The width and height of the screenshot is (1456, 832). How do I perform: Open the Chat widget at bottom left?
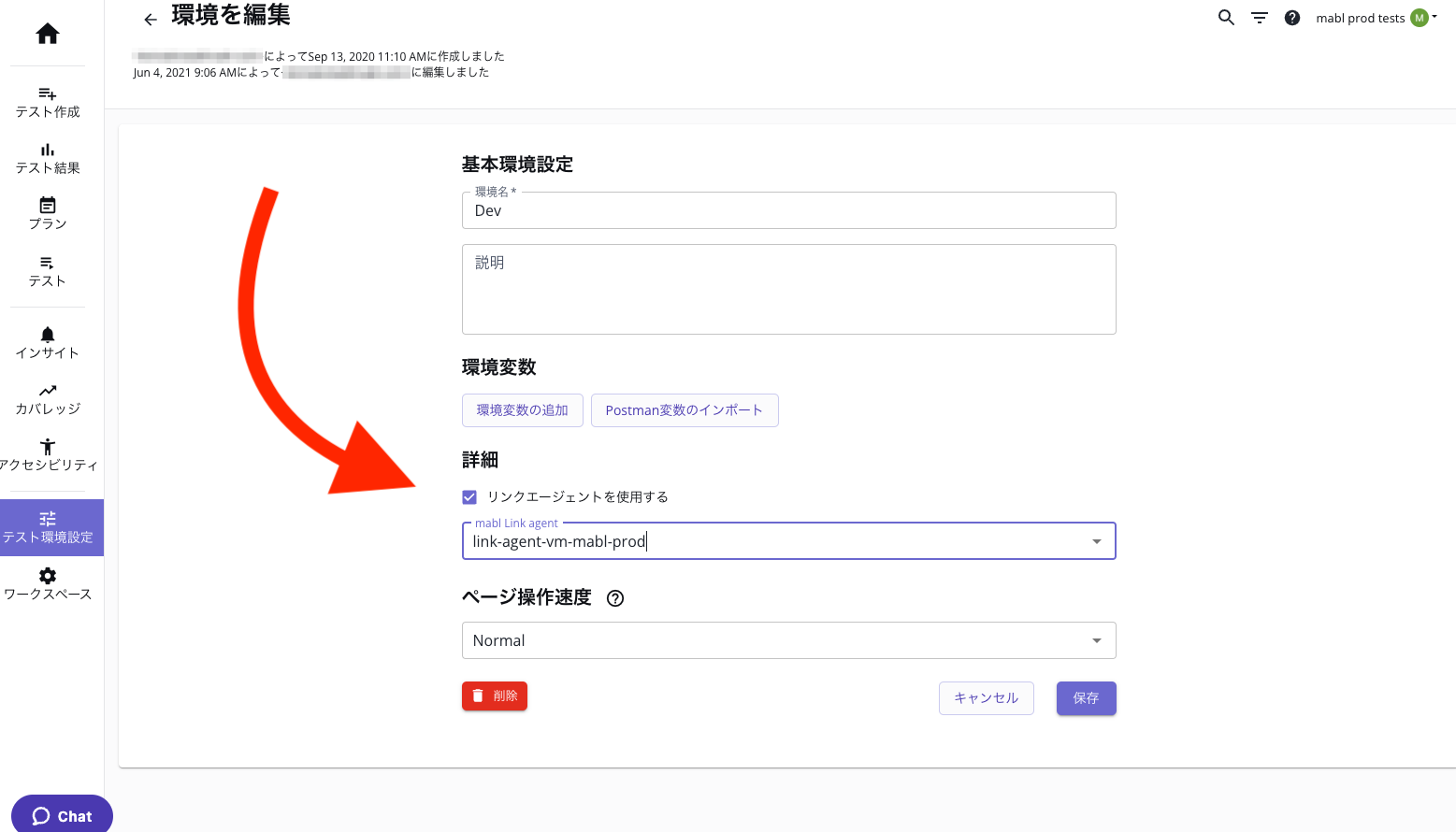[61, 814]
